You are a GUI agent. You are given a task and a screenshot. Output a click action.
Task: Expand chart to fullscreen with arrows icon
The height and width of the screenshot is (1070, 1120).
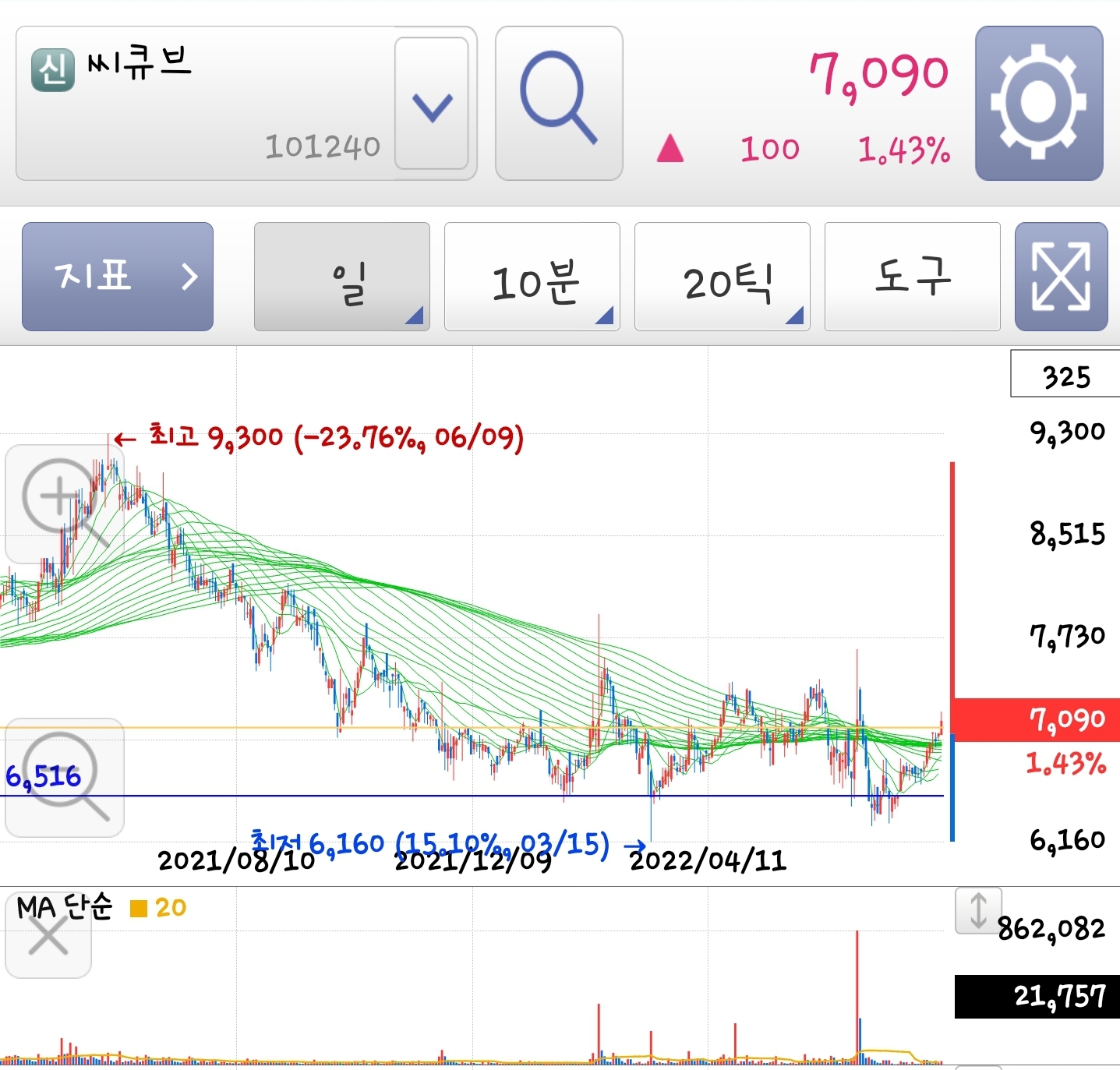[x=1061, y=277]
